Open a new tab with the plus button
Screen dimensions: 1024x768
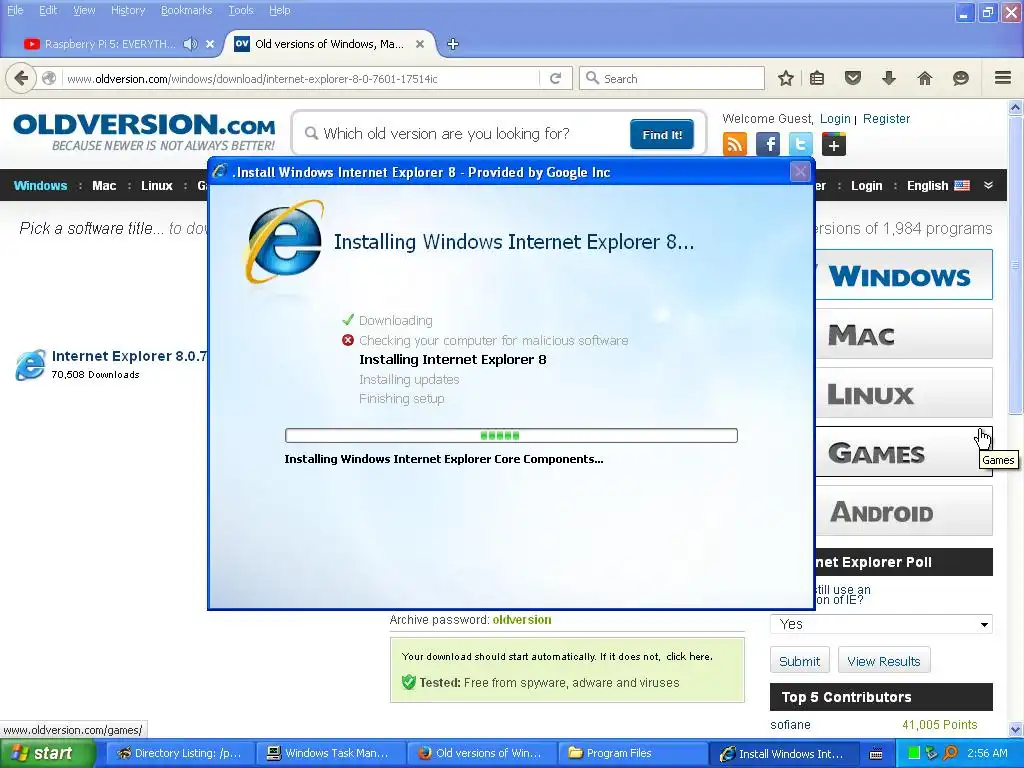pos(453,44)
